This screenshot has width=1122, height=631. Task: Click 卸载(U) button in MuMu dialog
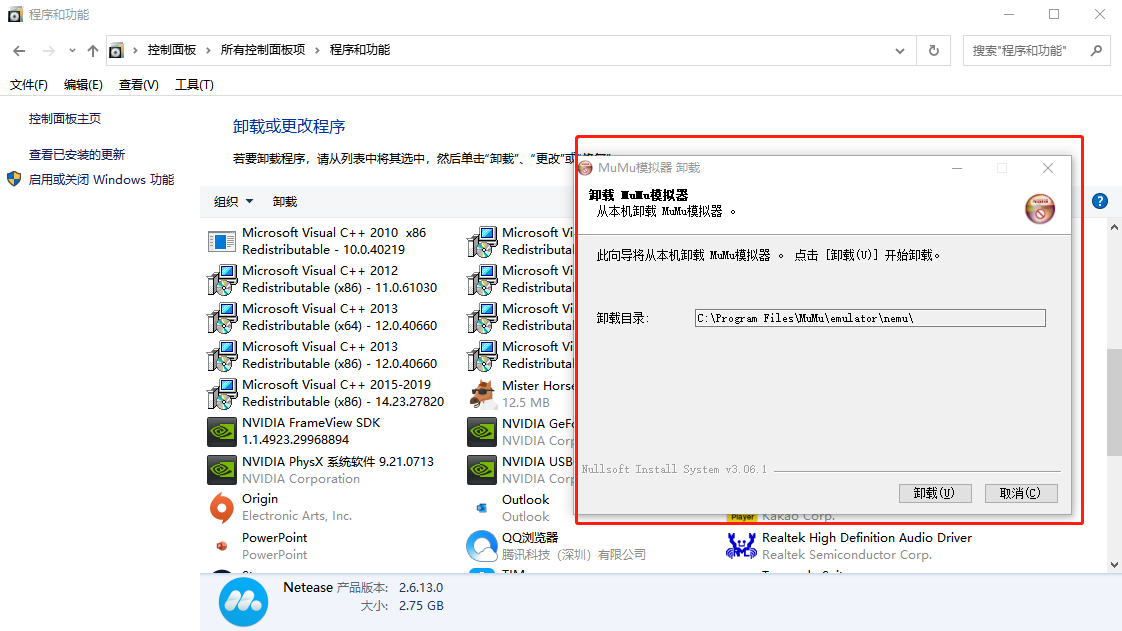tap(935, 493)
